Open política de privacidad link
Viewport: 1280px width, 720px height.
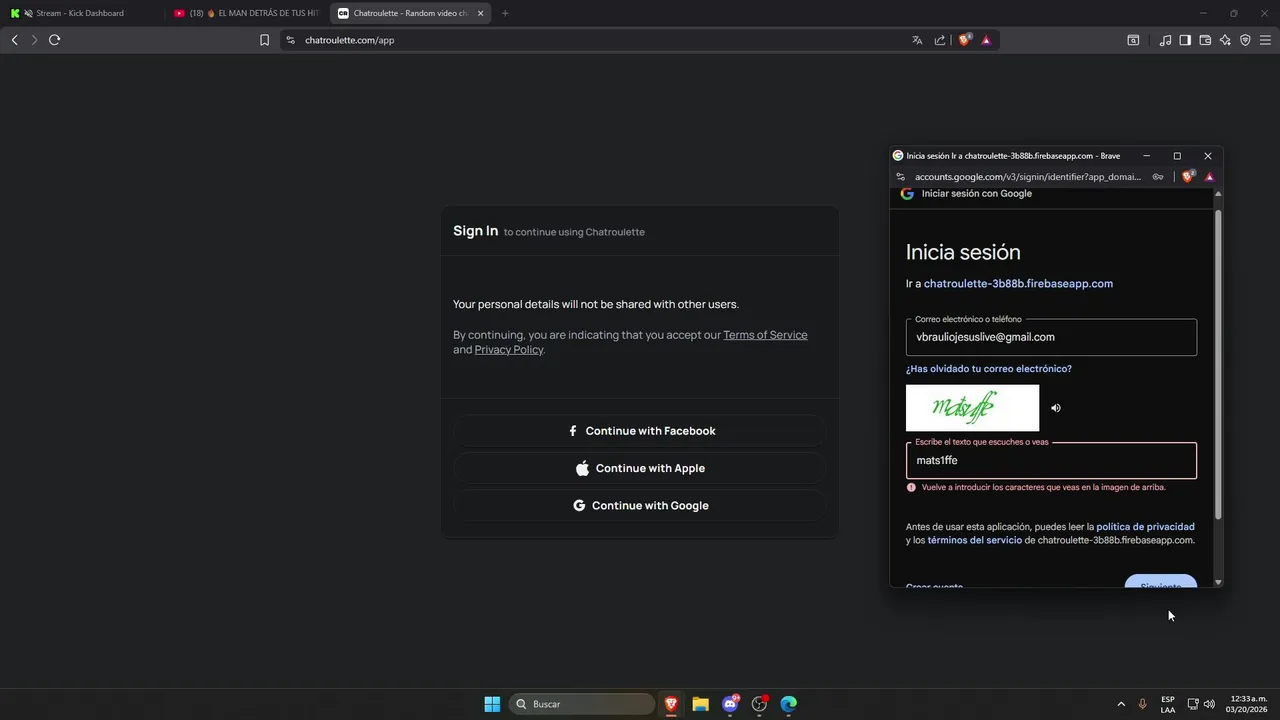(x=1145, y=527)
